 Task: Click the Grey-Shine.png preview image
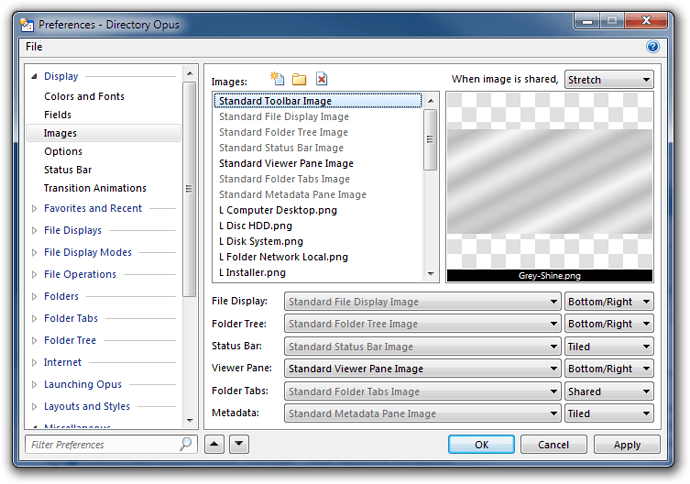pyautogui.click(x=550, y=187)
